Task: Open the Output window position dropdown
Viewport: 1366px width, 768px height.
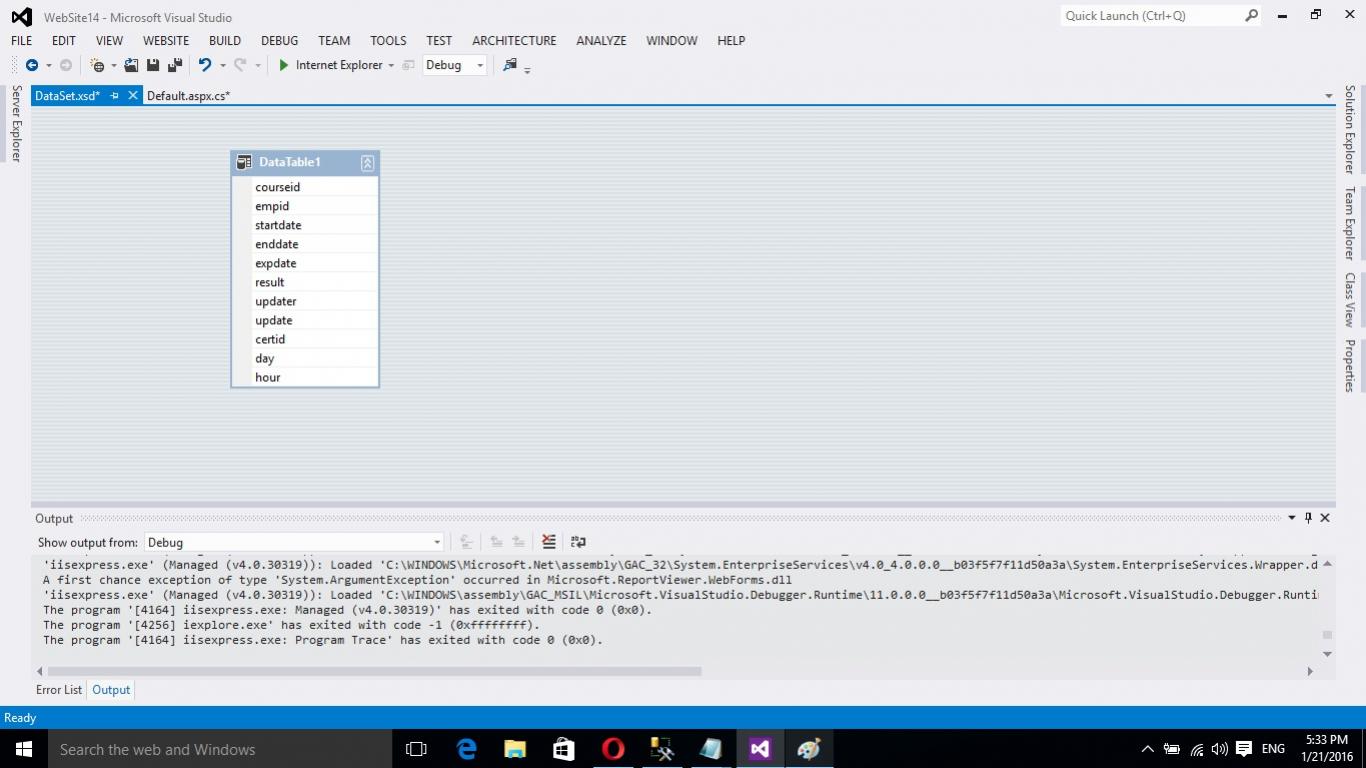Action: click(1291, 518)
